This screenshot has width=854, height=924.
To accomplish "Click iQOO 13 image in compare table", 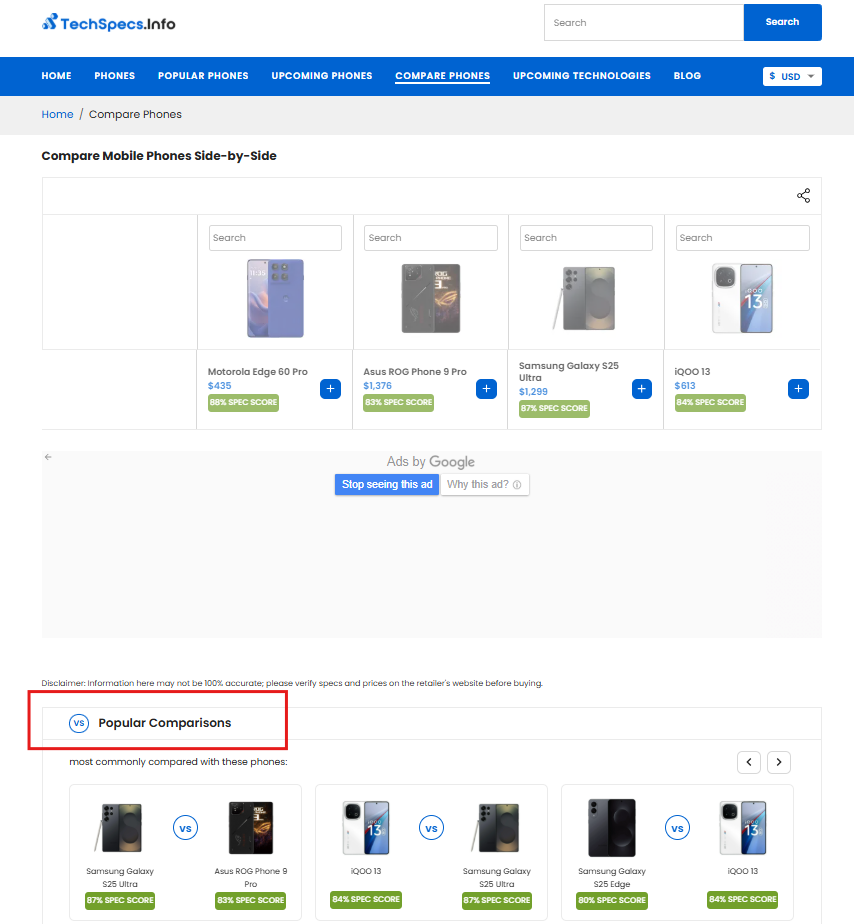I will tap(743, 298).
